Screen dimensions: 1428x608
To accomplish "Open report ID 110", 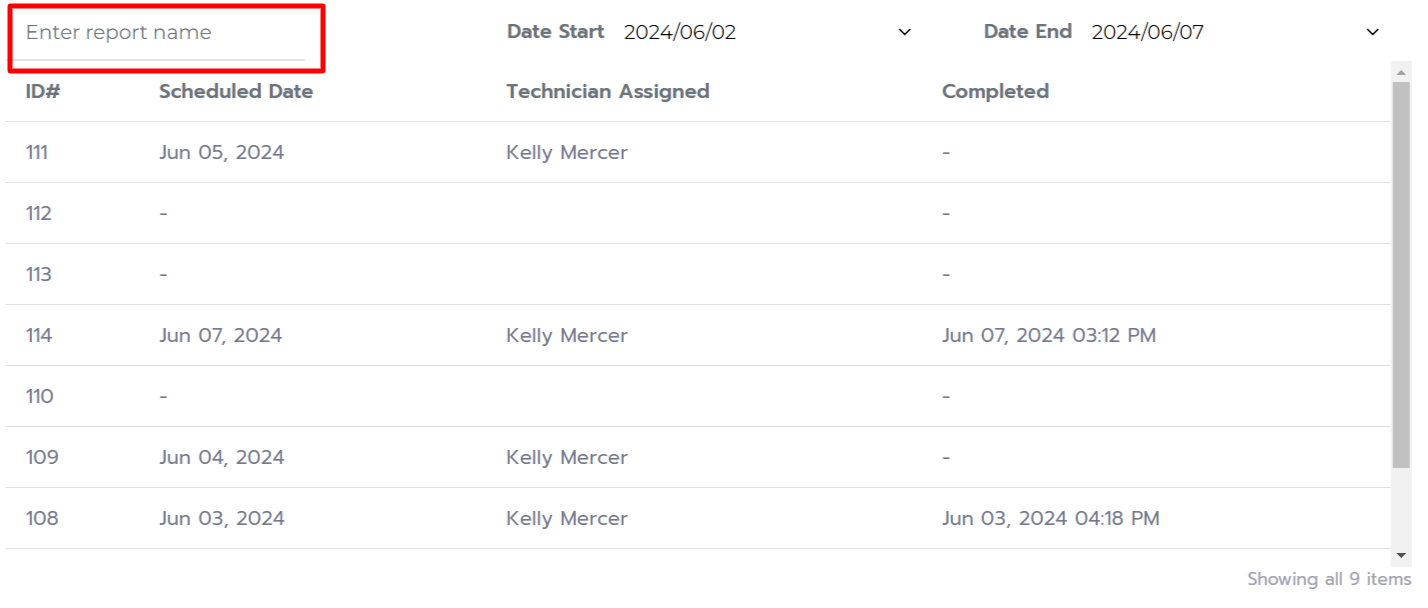I will pos(38,396).
